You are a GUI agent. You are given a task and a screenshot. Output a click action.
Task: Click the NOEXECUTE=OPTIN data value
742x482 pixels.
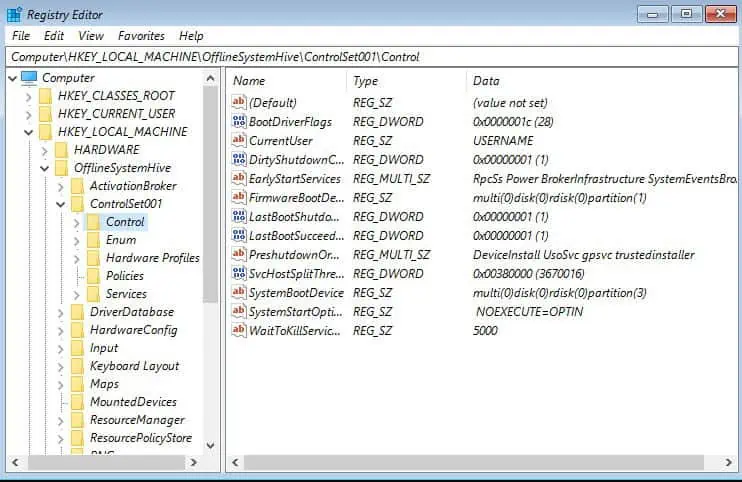(529, 312)
